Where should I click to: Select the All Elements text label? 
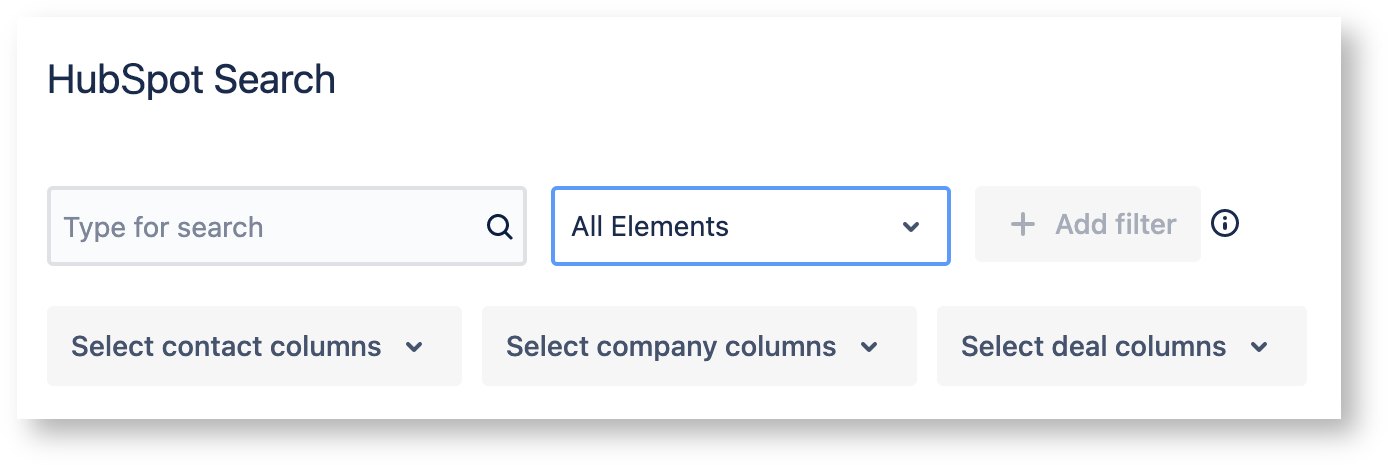tap(650, 226)
